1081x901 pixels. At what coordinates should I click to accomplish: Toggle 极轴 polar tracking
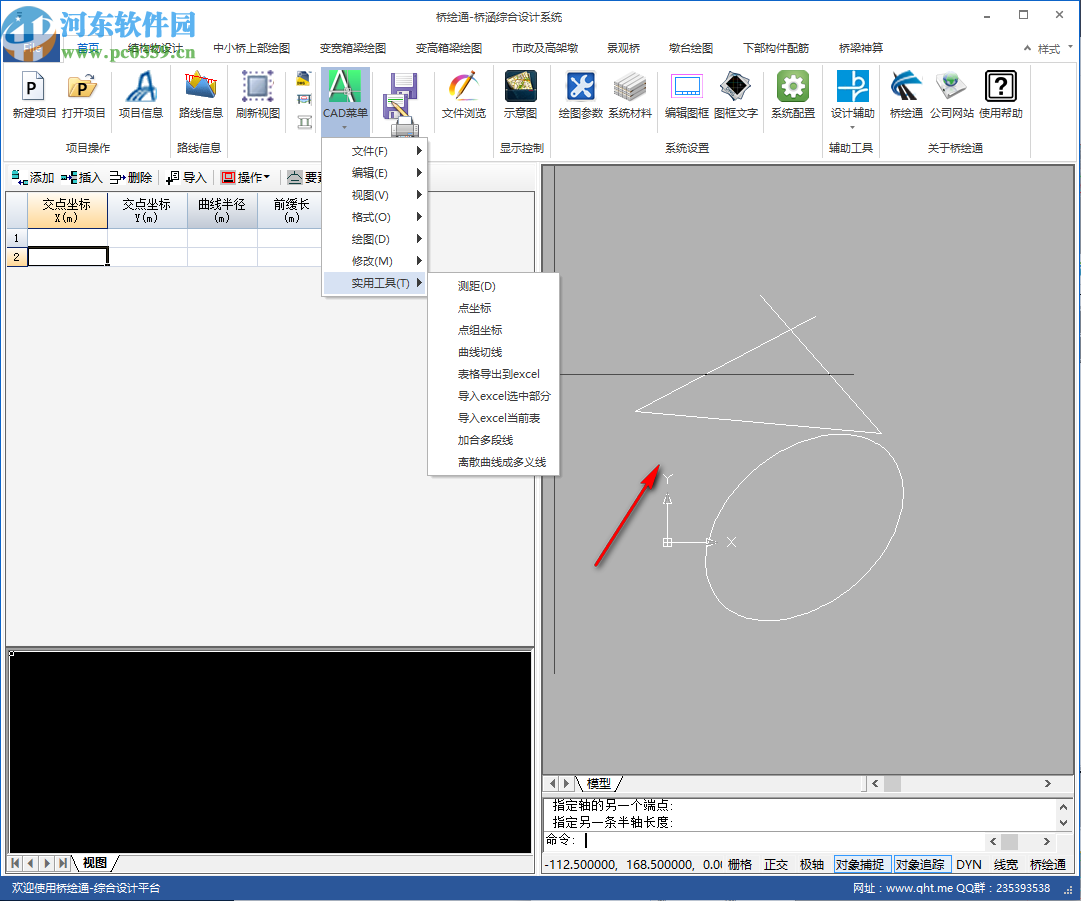(811, 864)
